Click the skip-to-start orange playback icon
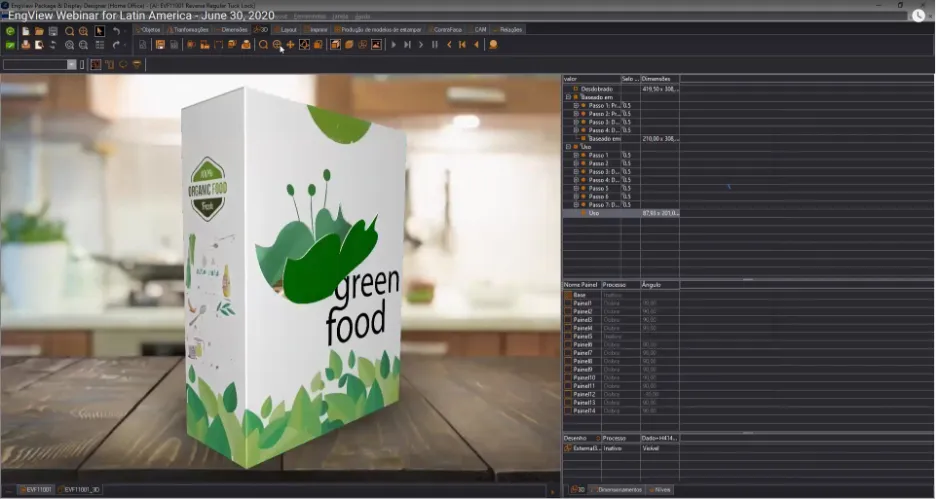 [462, 45]
